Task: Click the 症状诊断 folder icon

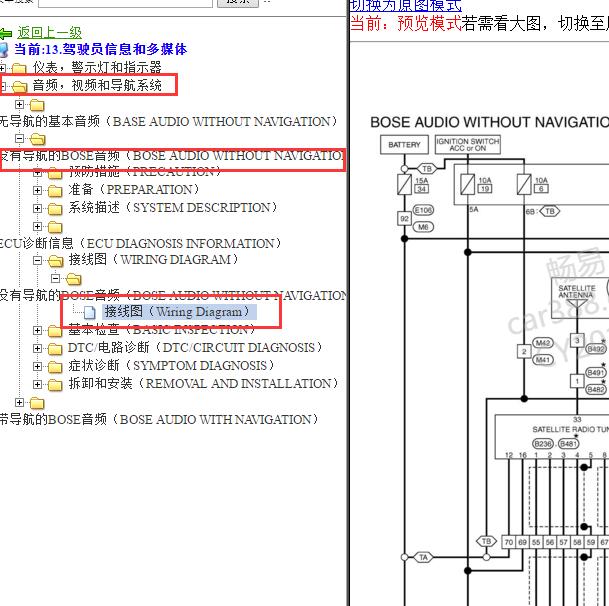Action: [x=55, y=367]
